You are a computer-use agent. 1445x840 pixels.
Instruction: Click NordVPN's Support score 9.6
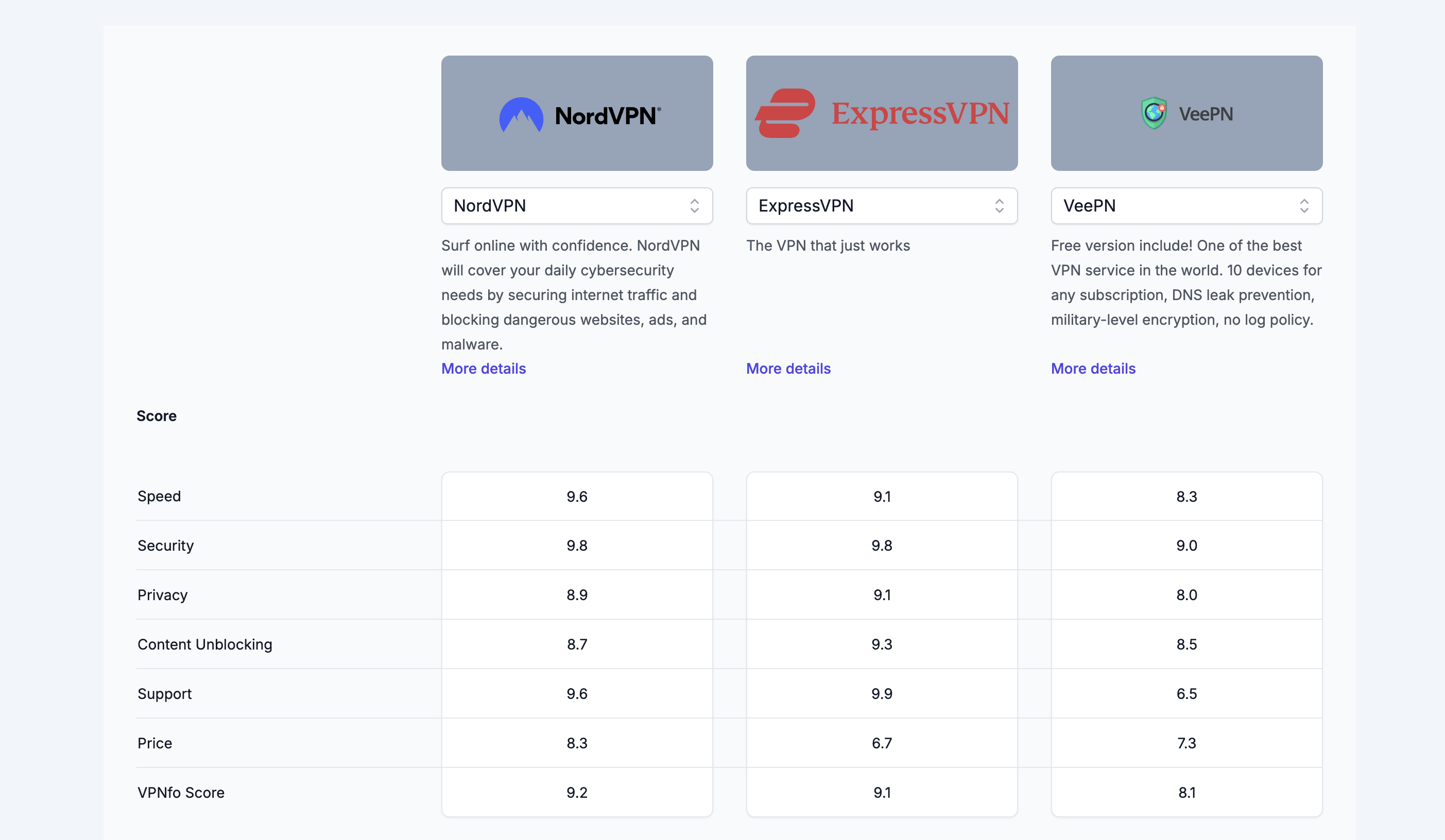577,693
